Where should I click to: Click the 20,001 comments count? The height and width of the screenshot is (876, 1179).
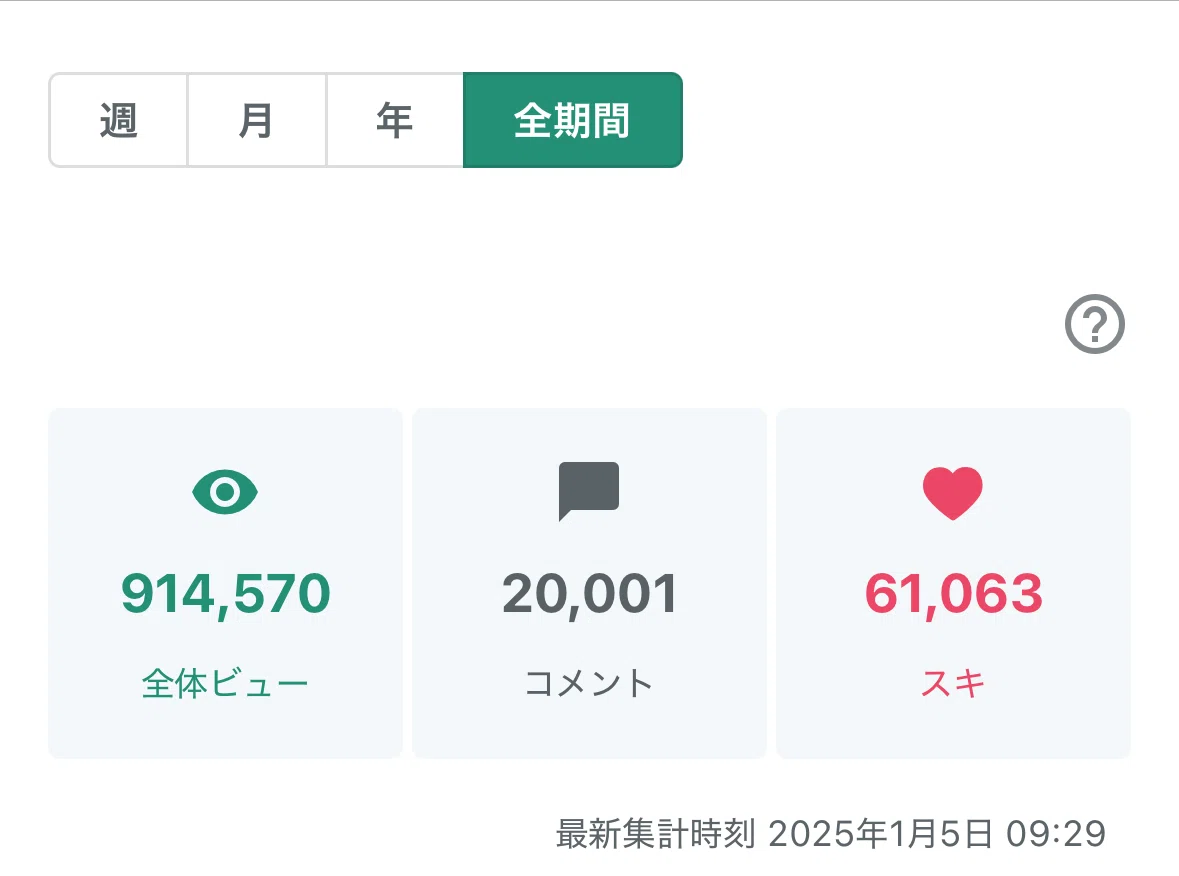point(590,595)
